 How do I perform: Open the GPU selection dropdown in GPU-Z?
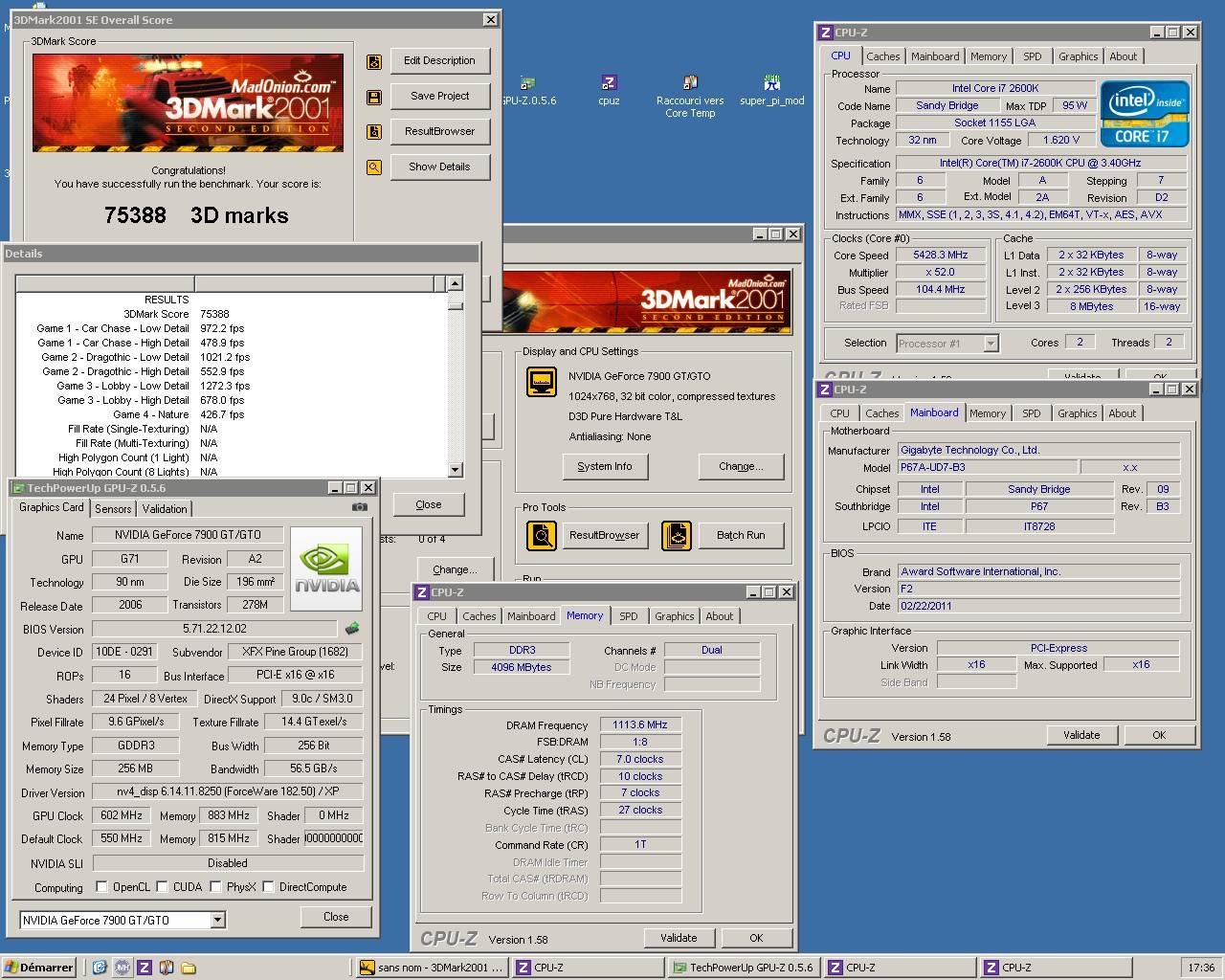click(x=217, y=921)
